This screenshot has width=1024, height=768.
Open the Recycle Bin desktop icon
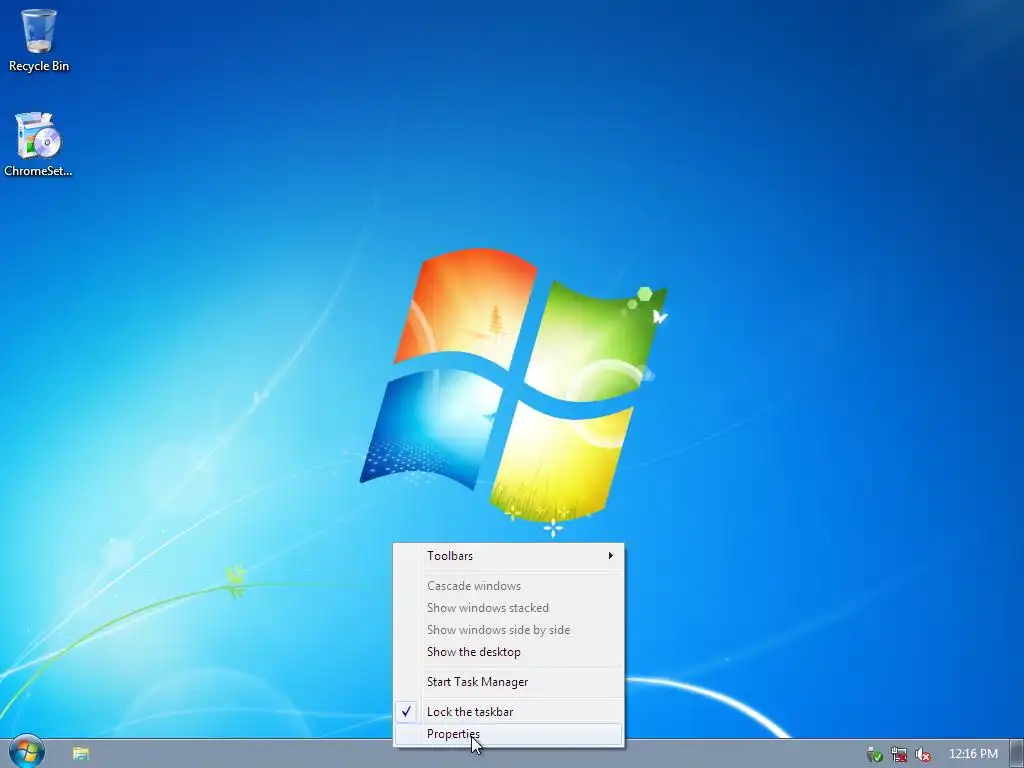click(39, 40)
